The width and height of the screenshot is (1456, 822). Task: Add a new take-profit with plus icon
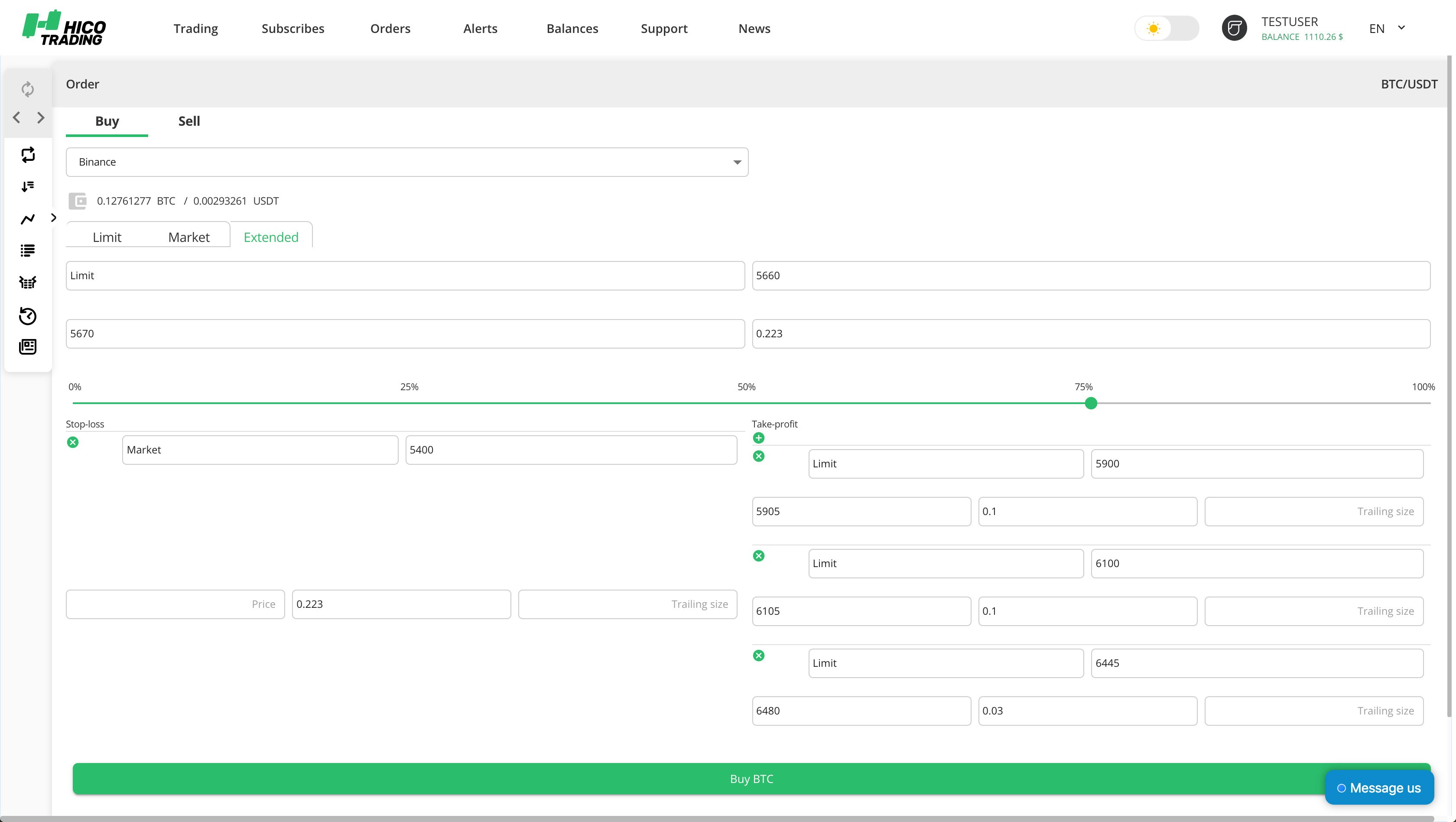pyautogui.click(x=758, y=437)
